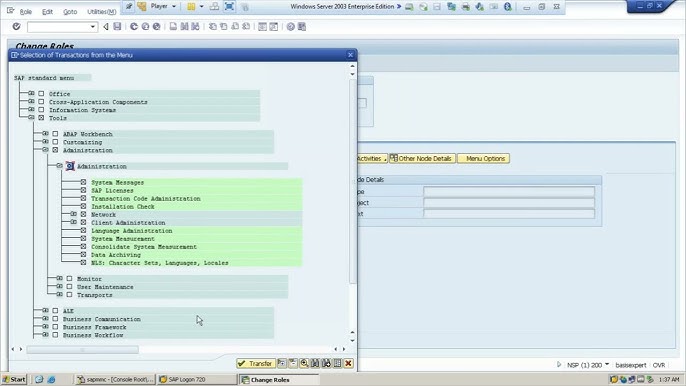This screenshot has height=386, width=686.
Task: Click the Save icon in the toolbar
Action: point(117,27)
